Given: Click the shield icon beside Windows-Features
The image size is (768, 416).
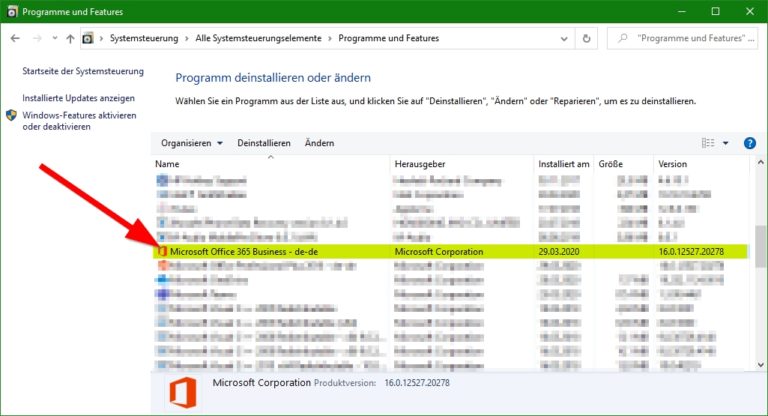Looking at the screenshot, I should click(x=11, y=116).
